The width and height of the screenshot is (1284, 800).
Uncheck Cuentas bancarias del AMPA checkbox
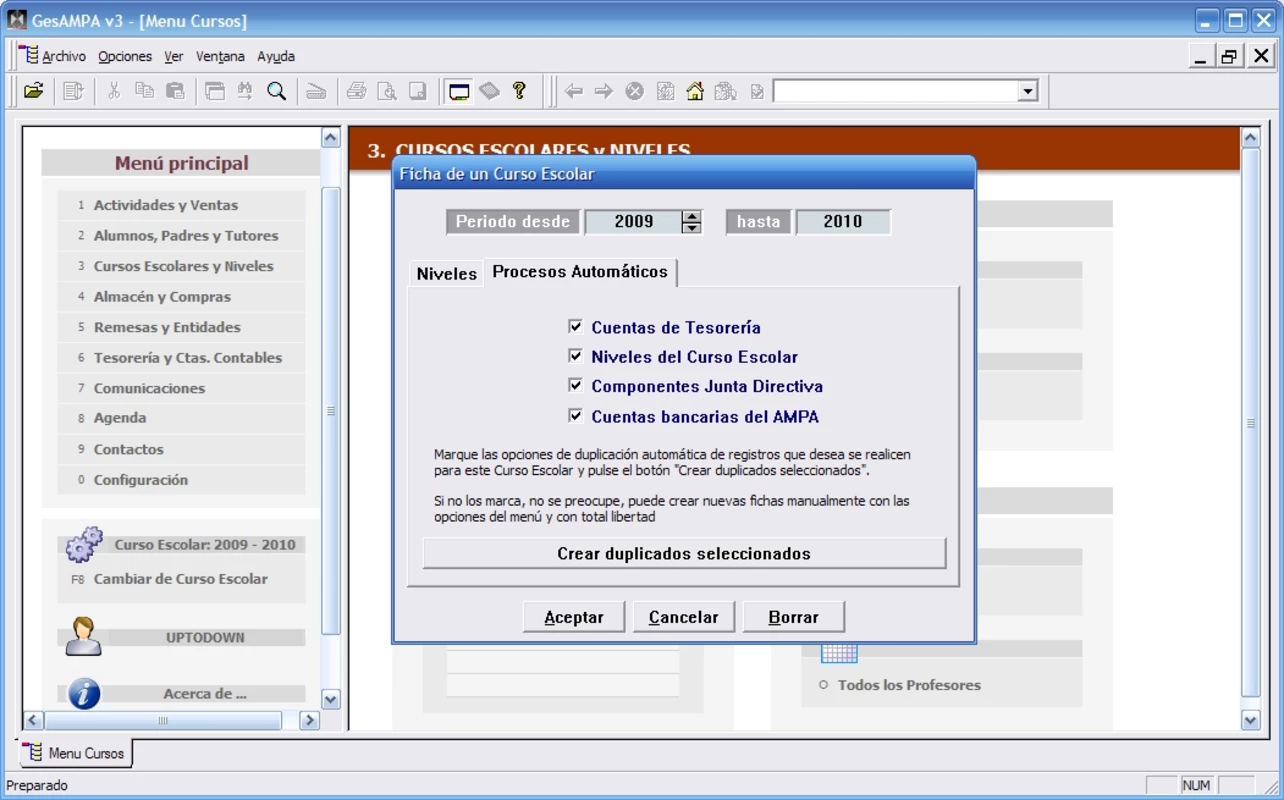click(x=575, y=415)
